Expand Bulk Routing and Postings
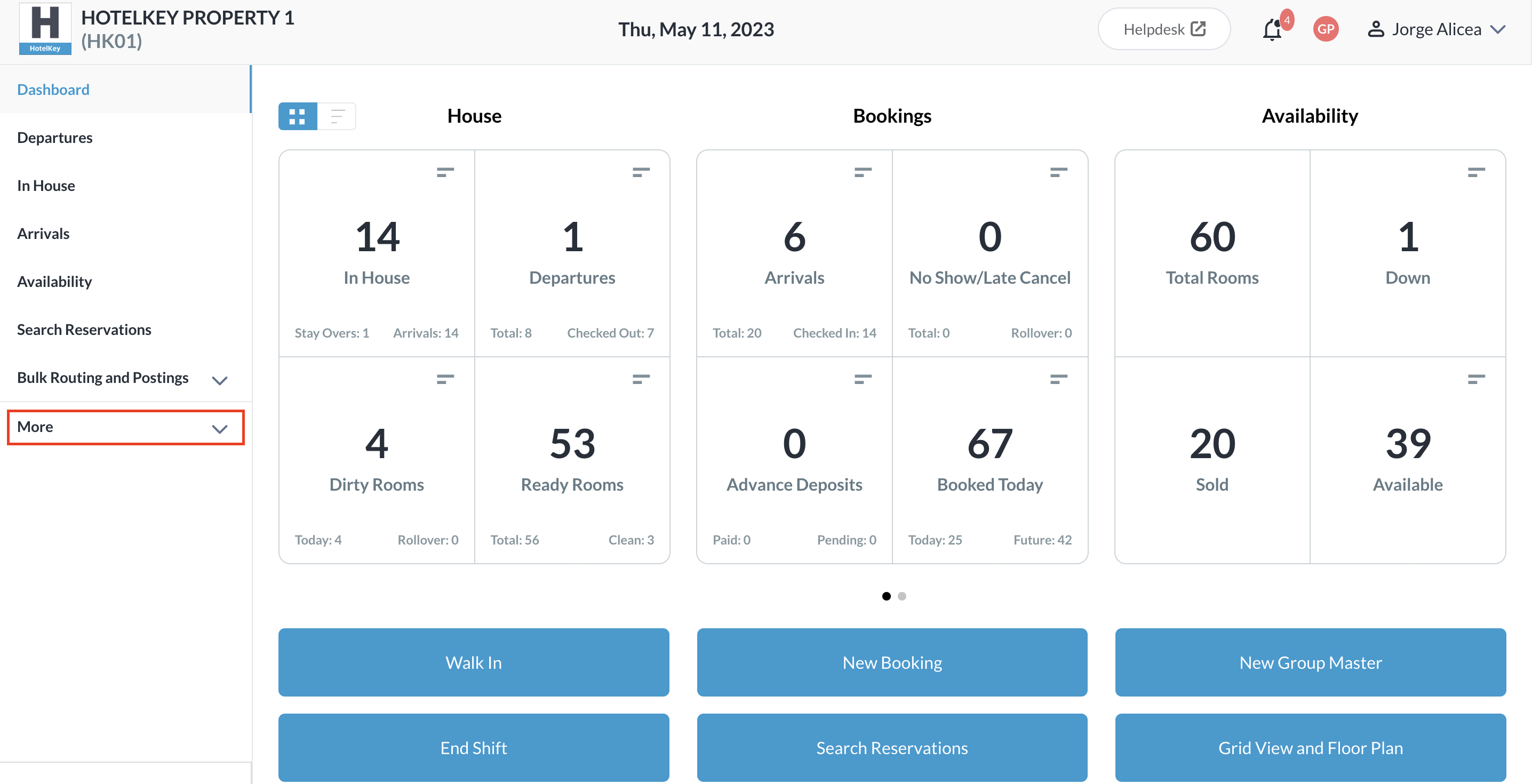The height and width of the screenshot is (784, 1532). pyautogui.click(x=219, y=380)
